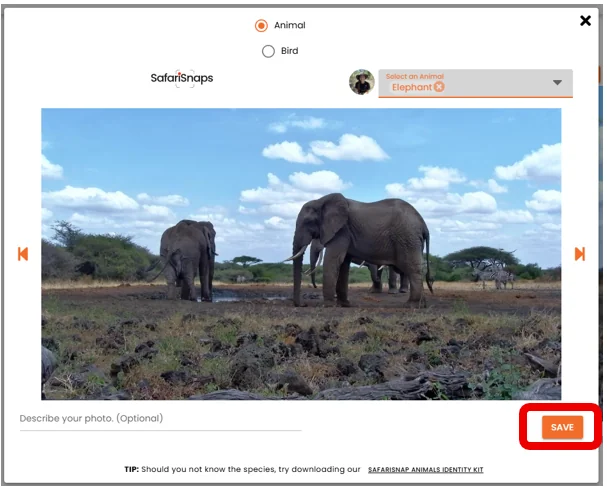
Task: Click the Elephant text in the selector
Action: click(412, 87)
